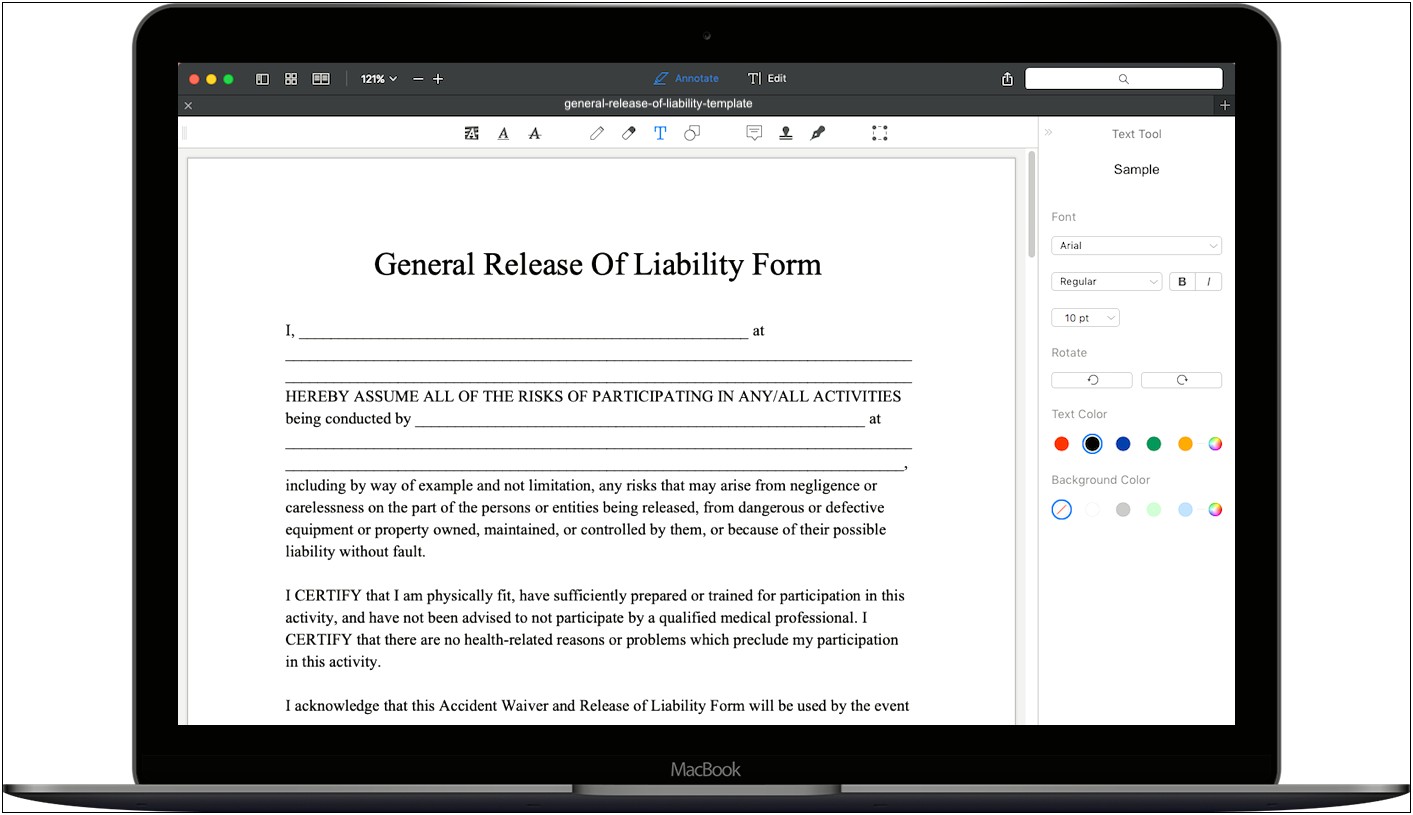
Task: Zoom out with the minus button
Action: point(418,79)
